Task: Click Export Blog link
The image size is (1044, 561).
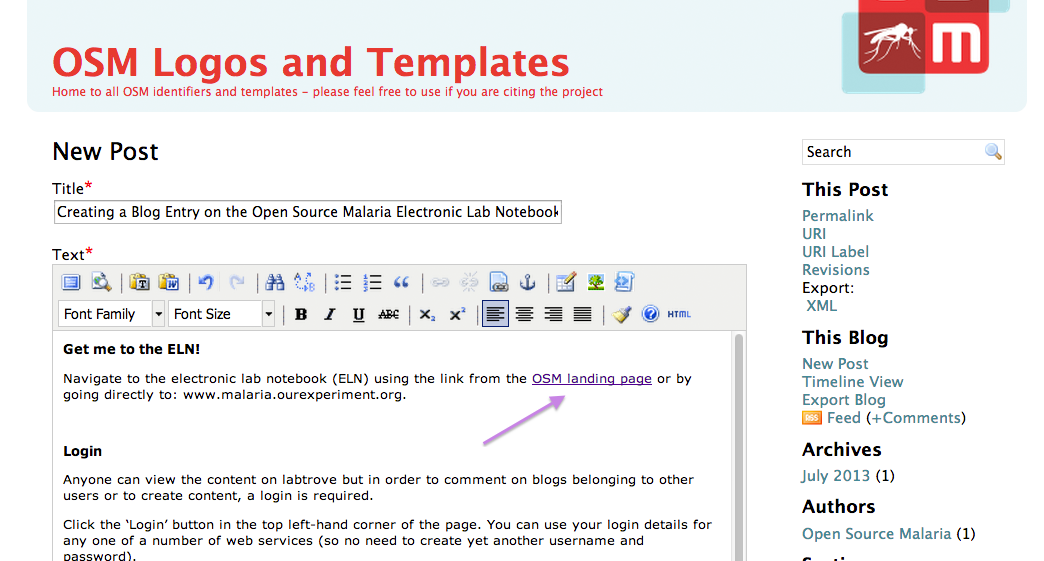Action: 844,400
